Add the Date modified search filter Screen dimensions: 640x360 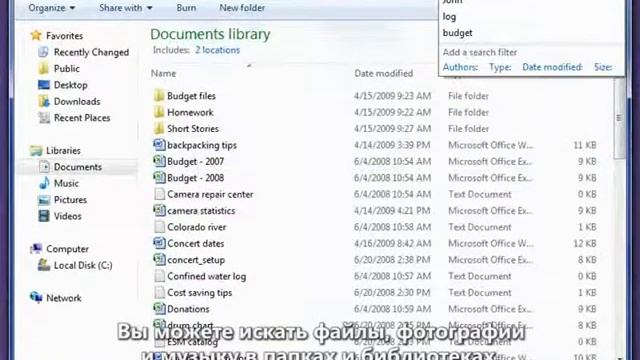pyautogui.click(x=552, y=67)
